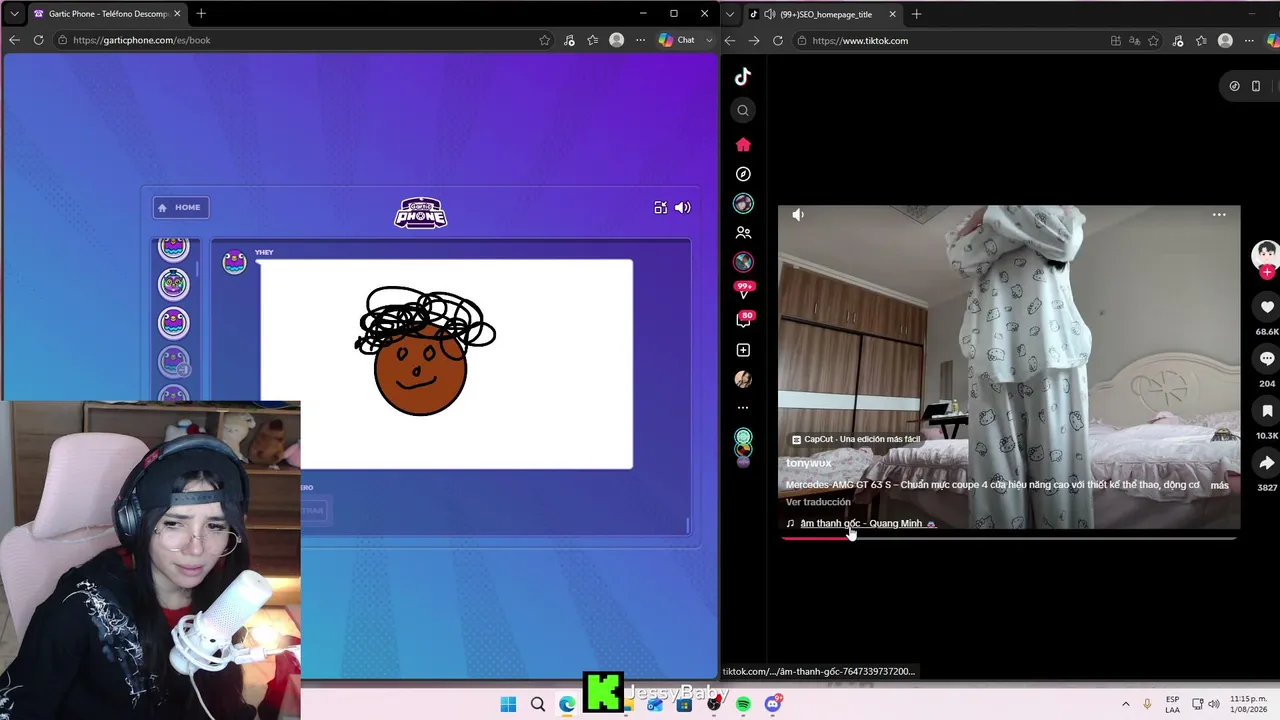The height and width of the screenshot is (720, 1280).
Task: Mute Gartic Phone sound with speaker icon
Action: pyautogui.click(x=683, y=208)
